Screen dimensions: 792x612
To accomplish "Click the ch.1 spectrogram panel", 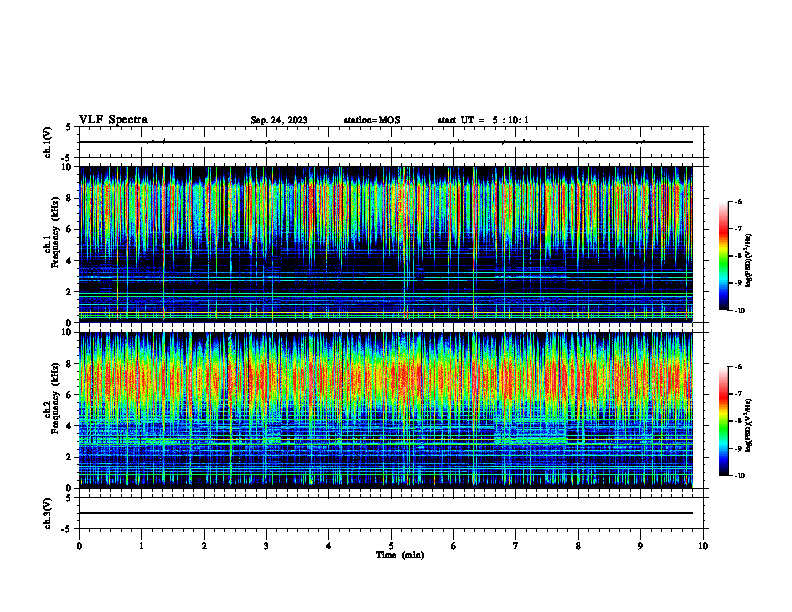I will click(386, 244).
